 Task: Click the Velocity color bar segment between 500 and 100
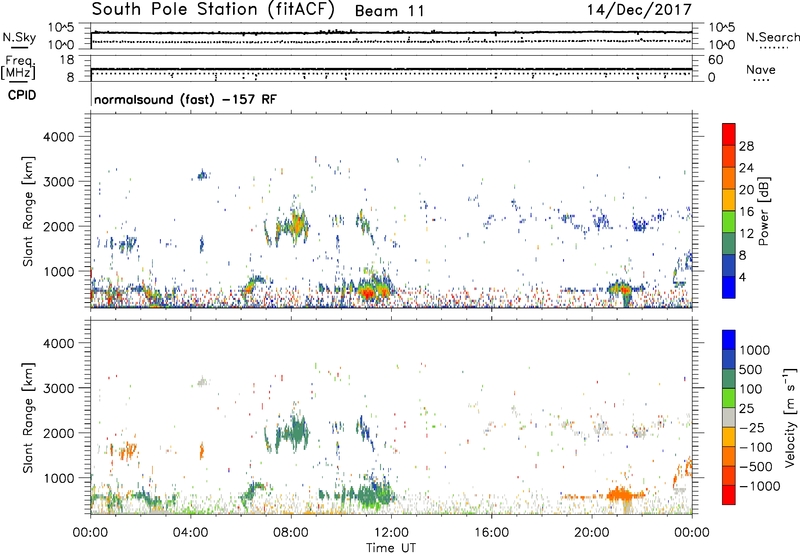(729, 379)
